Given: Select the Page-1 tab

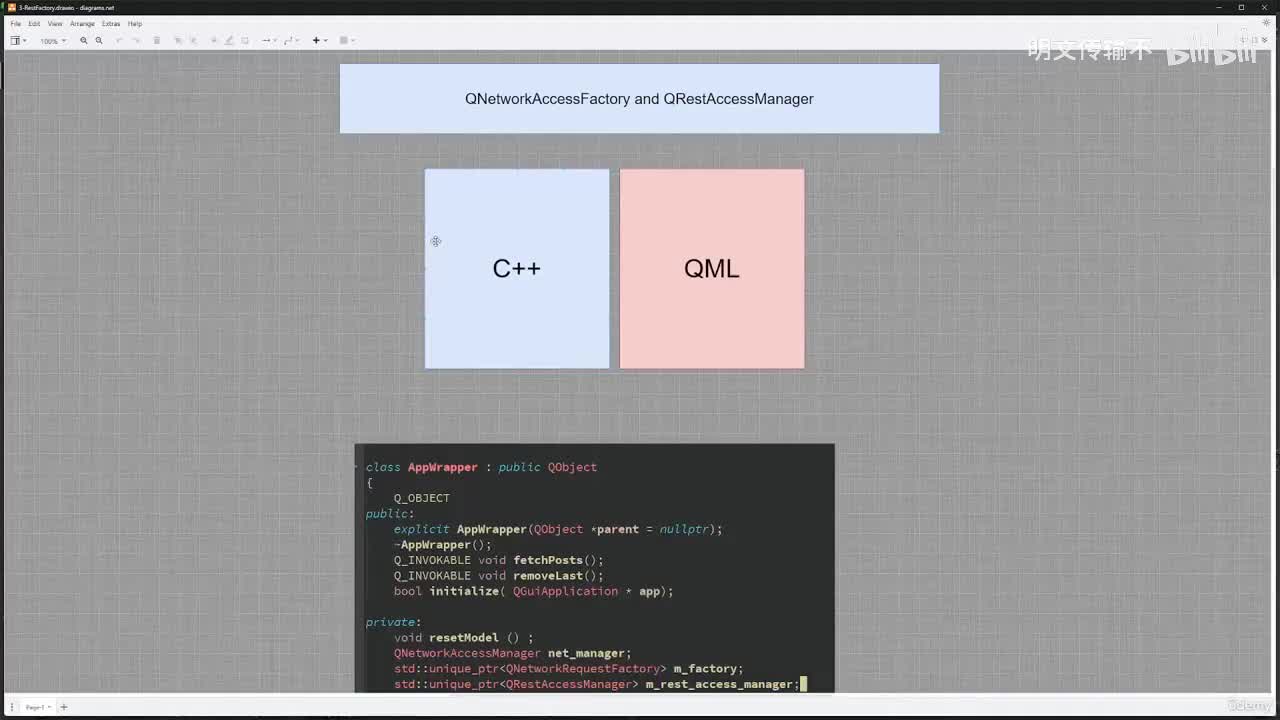Looking at the screenshot, I should [x=37, y=707].
